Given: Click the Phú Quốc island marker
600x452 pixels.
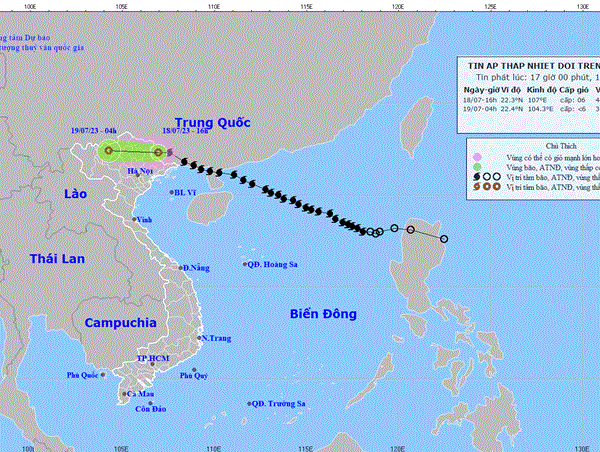Looking at the screenshot, I should click(x=101, y=376).
